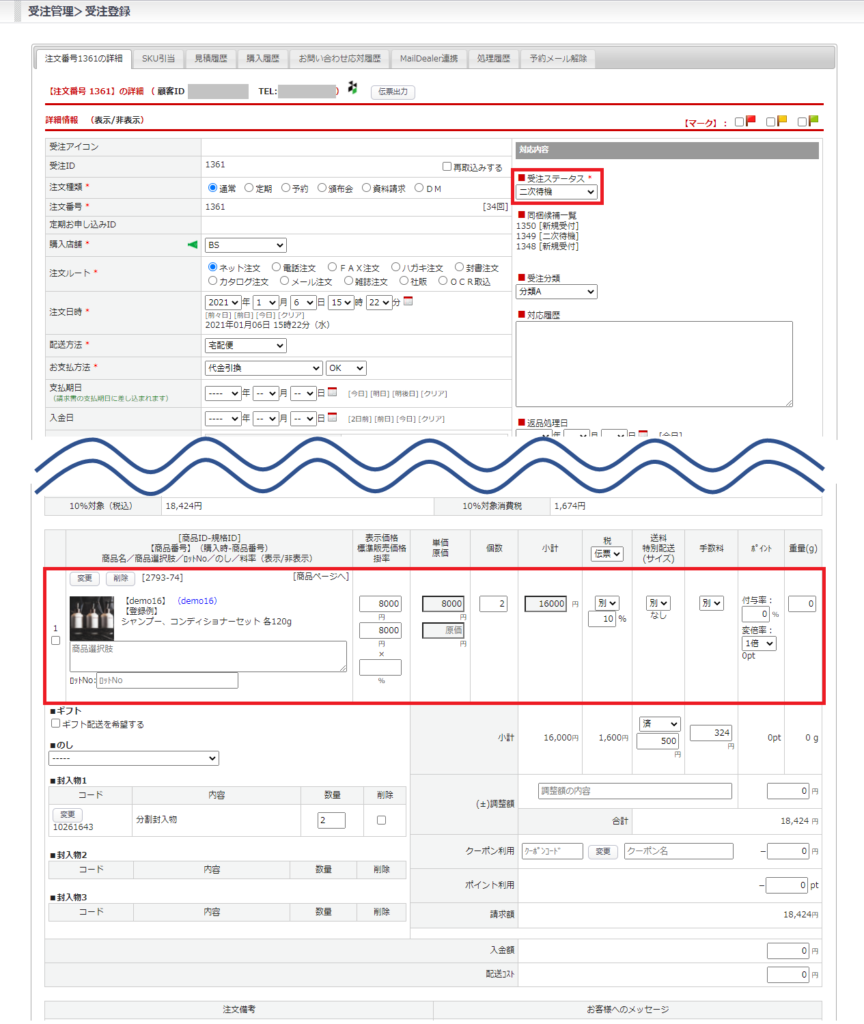The height and width of the screenshot is (1024, 864).
Task: Click green arrow beside 購入店舗 dropdown
Action: 193,245
